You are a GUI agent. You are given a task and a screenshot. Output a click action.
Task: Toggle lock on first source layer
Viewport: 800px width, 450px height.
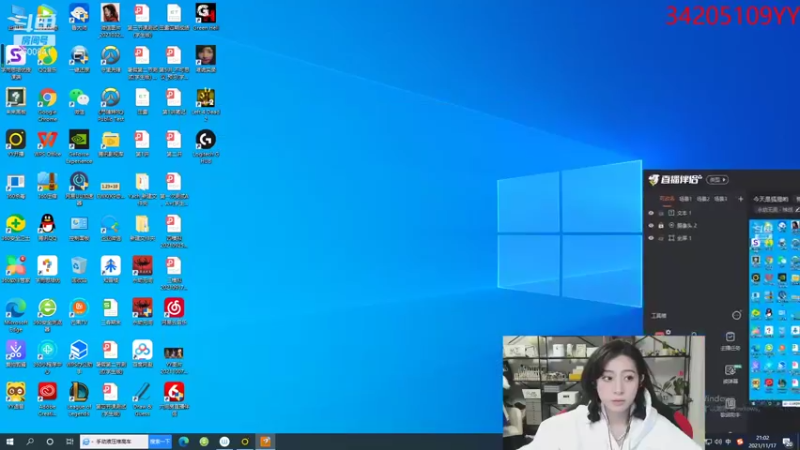pyautogui.click(x=661, y=213)
